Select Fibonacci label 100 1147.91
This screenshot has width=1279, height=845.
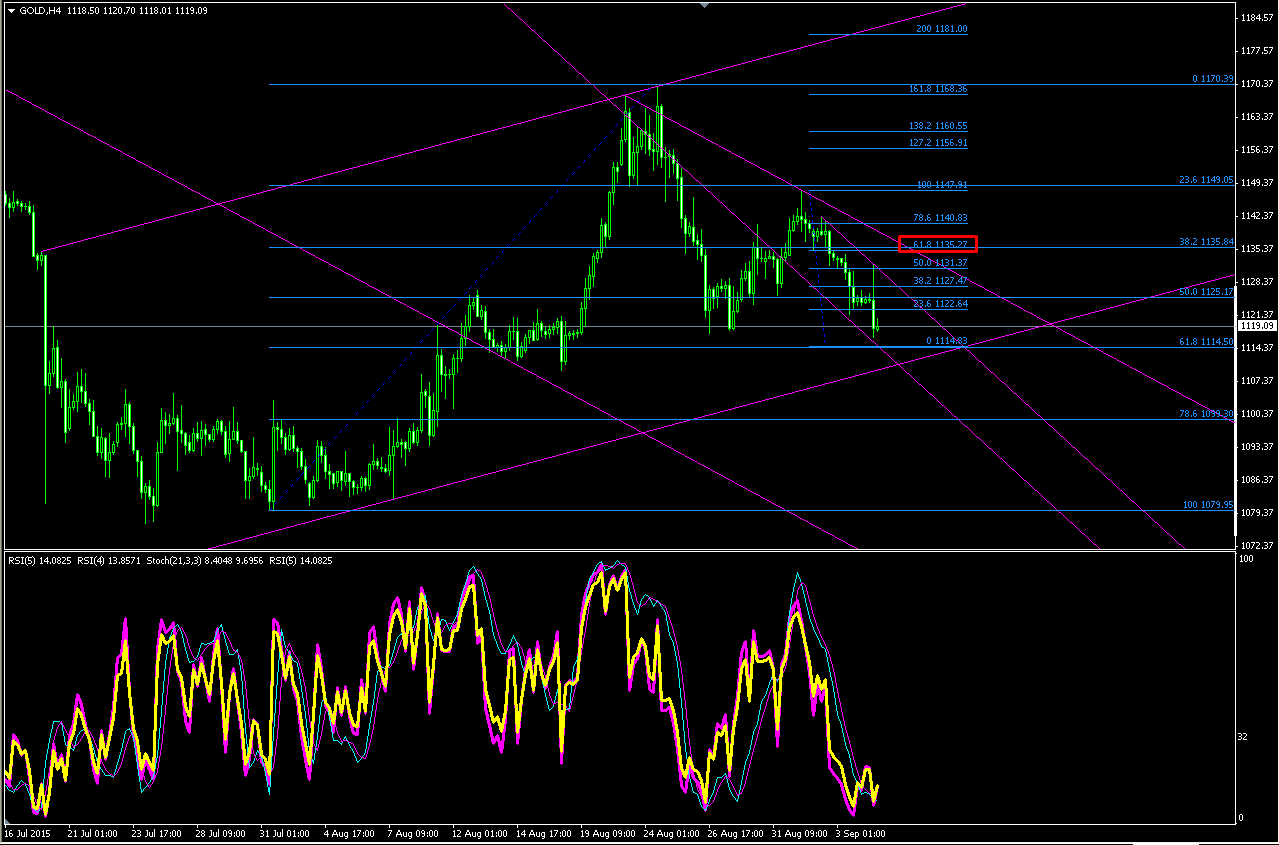tap(941, 185)
